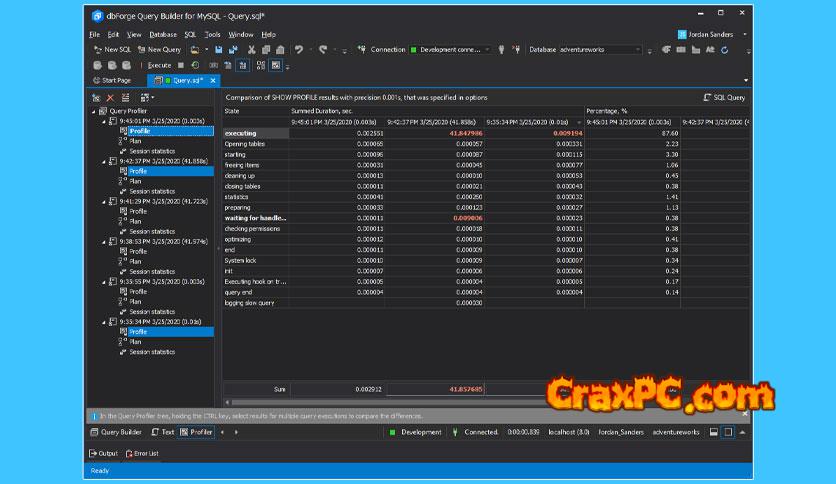Click the Save file icon
The width and height of the screenshot is (836, 484).
[x=218, y=49]
